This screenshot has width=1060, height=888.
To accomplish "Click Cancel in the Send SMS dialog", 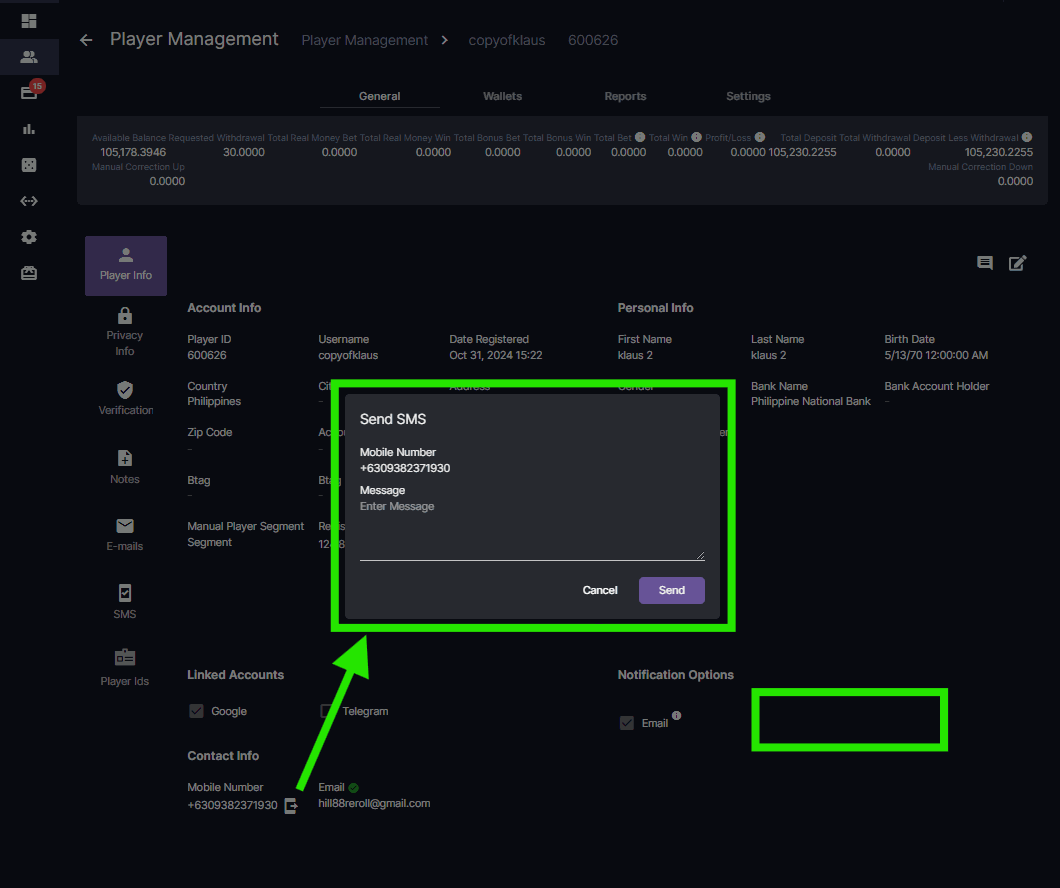I will pyautogui.click(x=600, y=591).
